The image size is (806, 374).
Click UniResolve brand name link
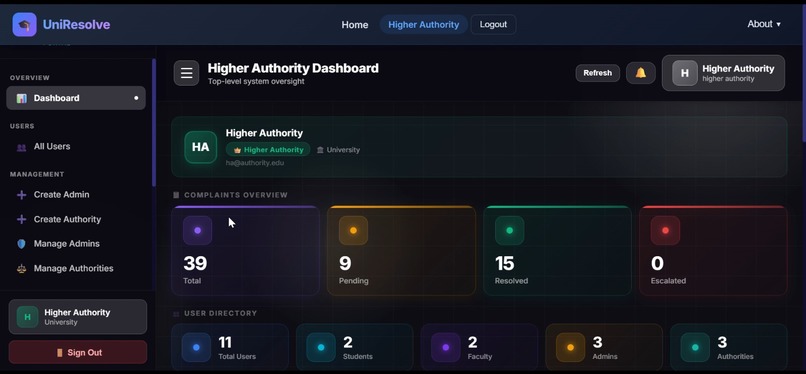[x=76, y=25]
